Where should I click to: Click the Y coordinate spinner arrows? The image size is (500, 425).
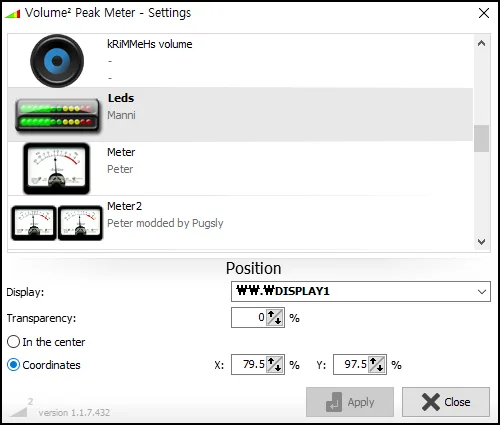point(377,364)
